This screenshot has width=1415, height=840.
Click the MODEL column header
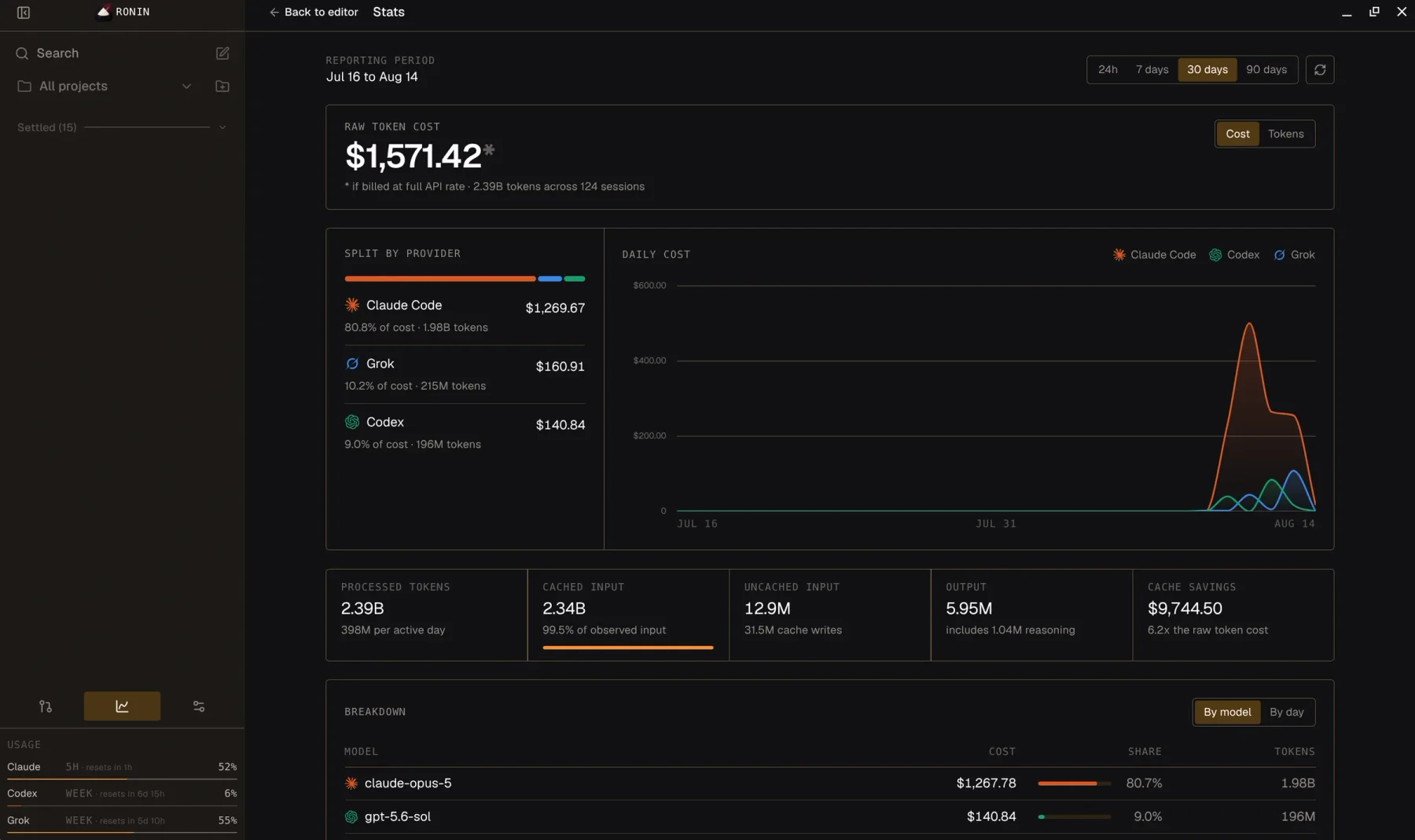tap(361, 752)
